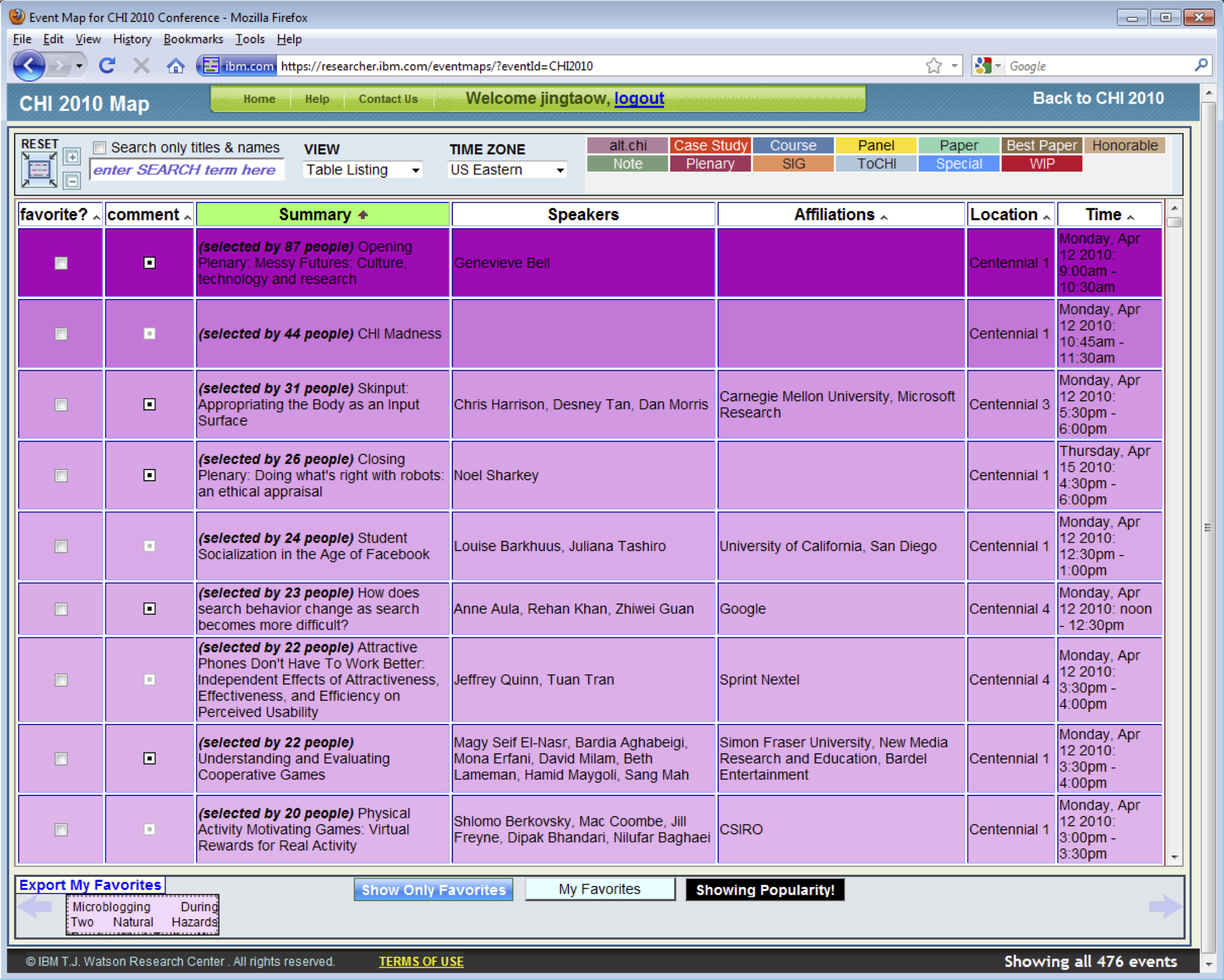This screenshot has height=980, width=1224.
Task: Mark Closing Plenary as favorite
Action: click(61, 475)
